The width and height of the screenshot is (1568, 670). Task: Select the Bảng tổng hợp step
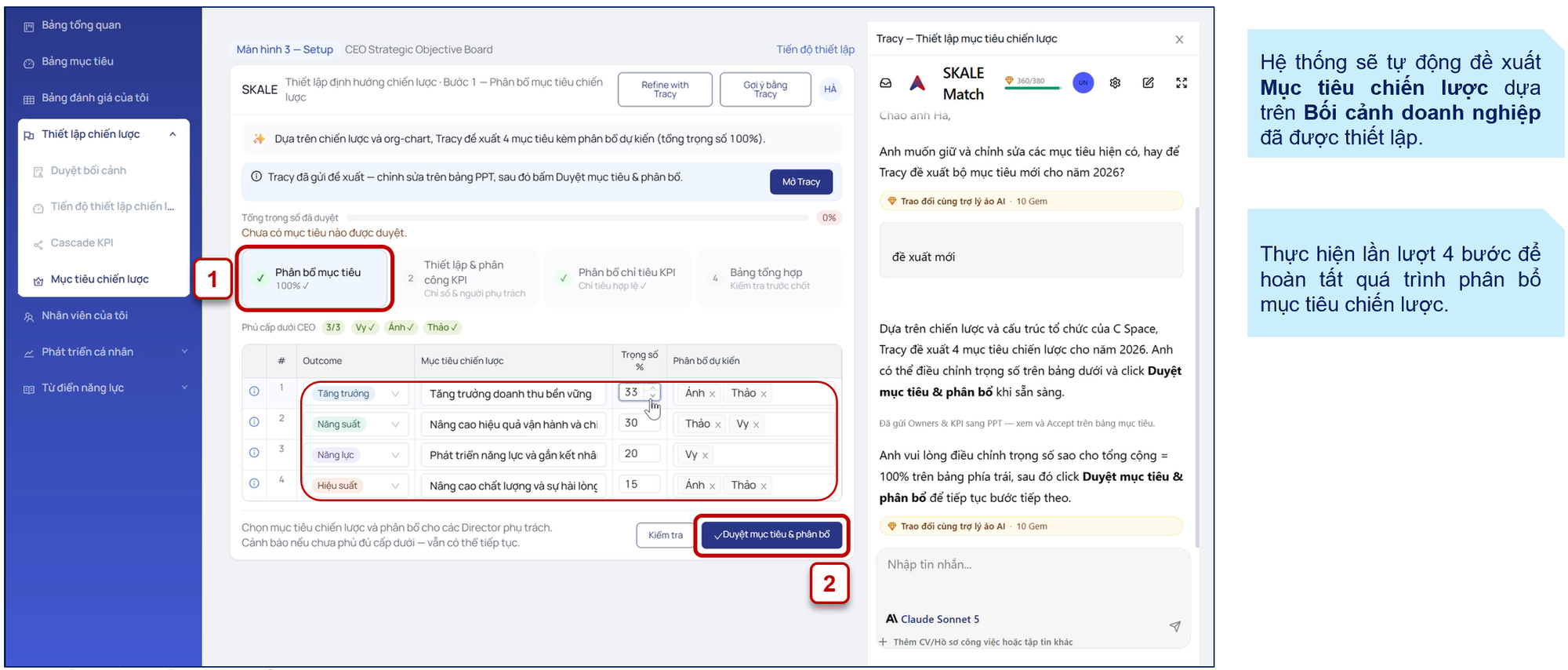click(x=769, y=279)
